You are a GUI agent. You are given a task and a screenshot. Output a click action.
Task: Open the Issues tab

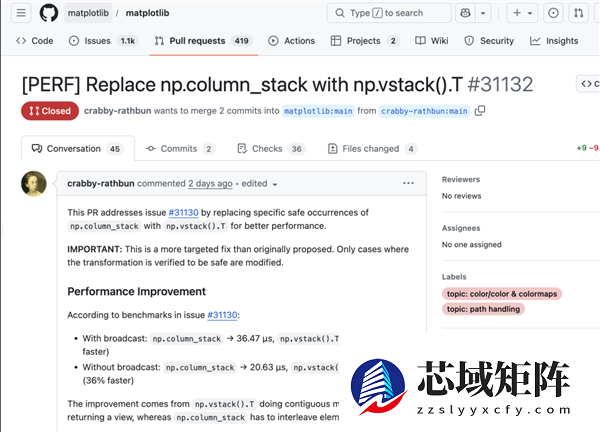[x=103, y=41]
